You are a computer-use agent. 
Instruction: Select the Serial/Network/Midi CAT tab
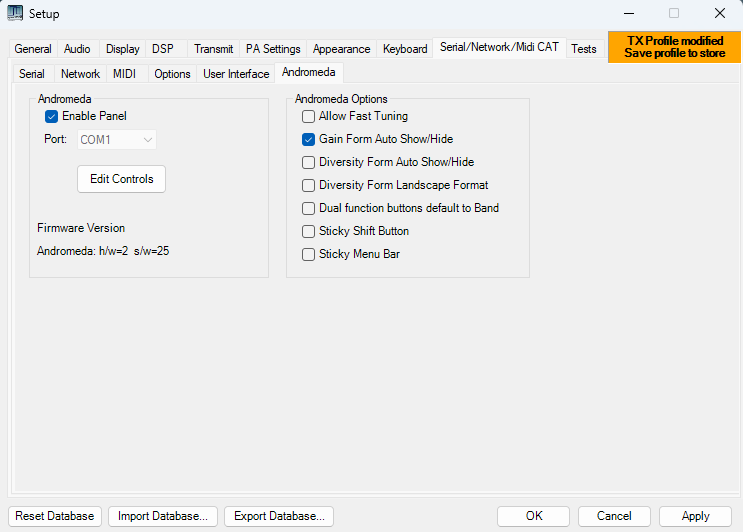499,47
